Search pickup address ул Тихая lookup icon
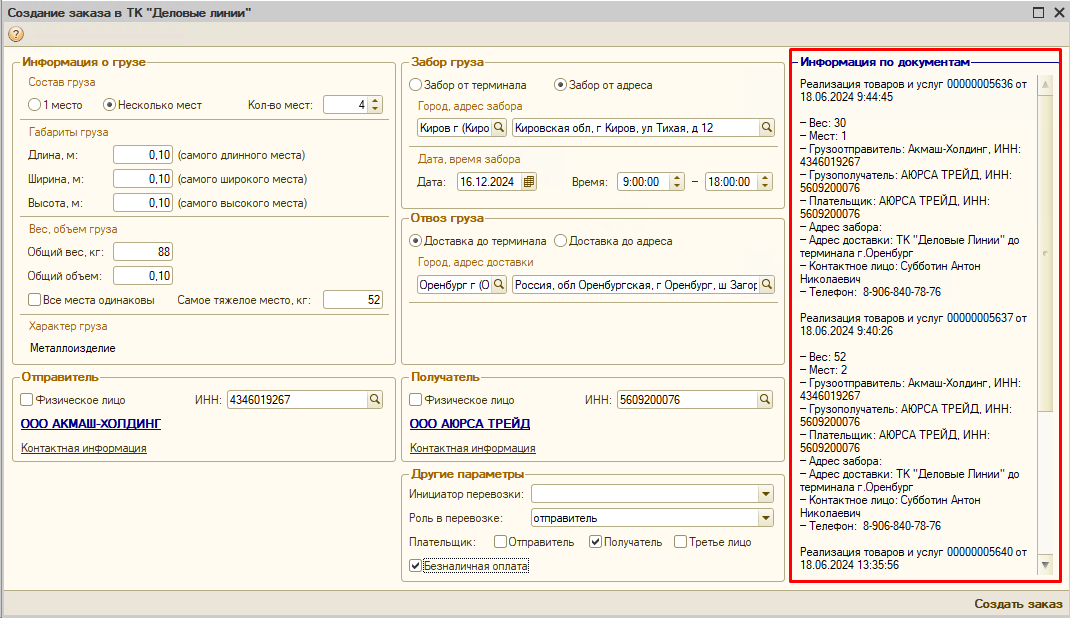The height and width of the screenshot is (618, 1070). click(x=766, y=128)
